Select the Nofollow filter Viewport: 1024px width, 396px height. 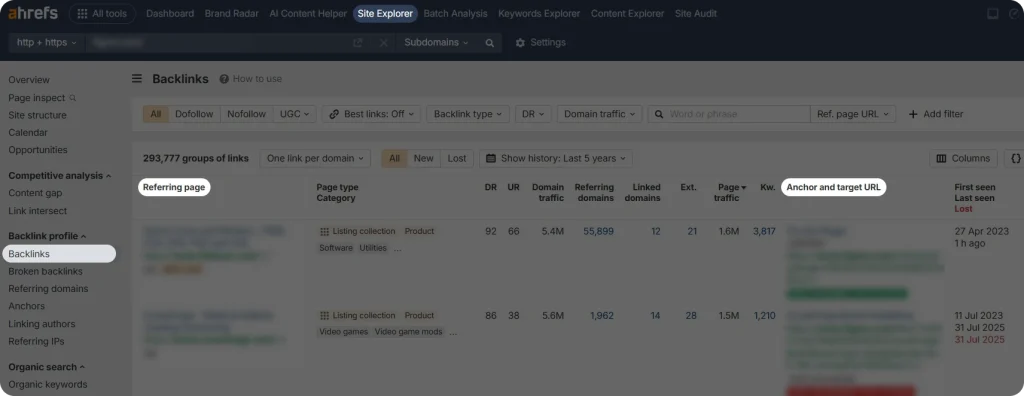(x=246, y=114)
